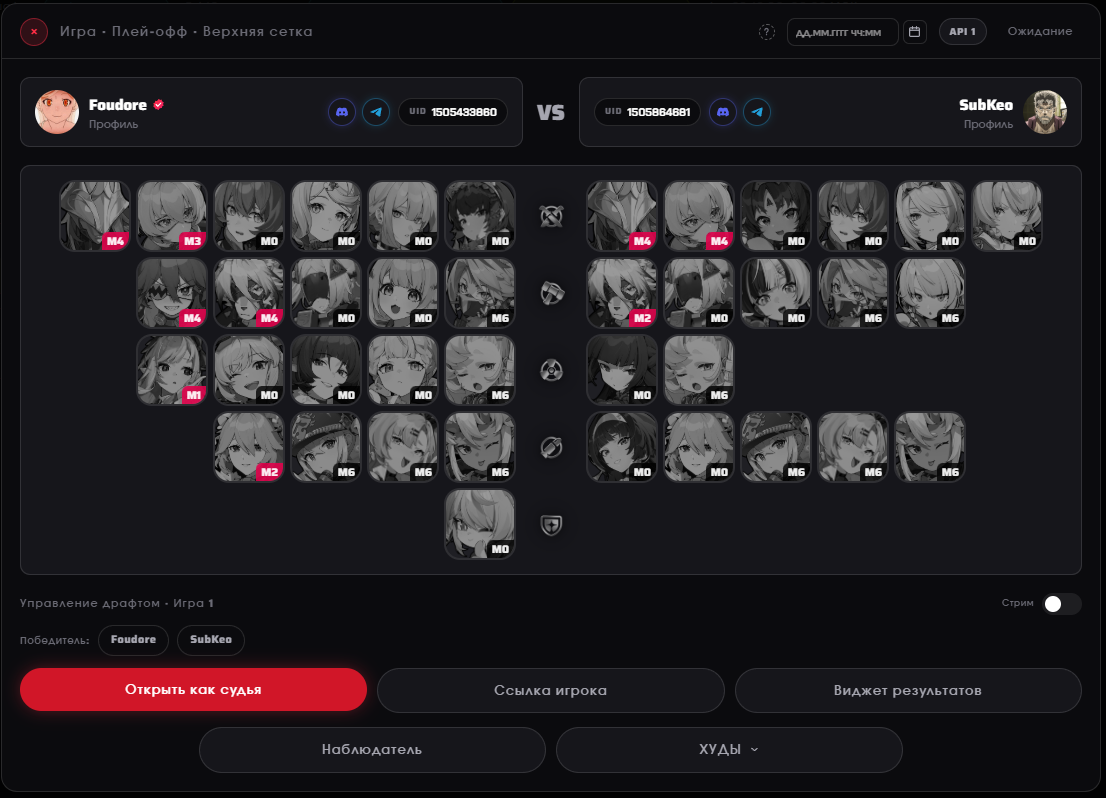Click the Открыть как судья button

pos(193,689)
